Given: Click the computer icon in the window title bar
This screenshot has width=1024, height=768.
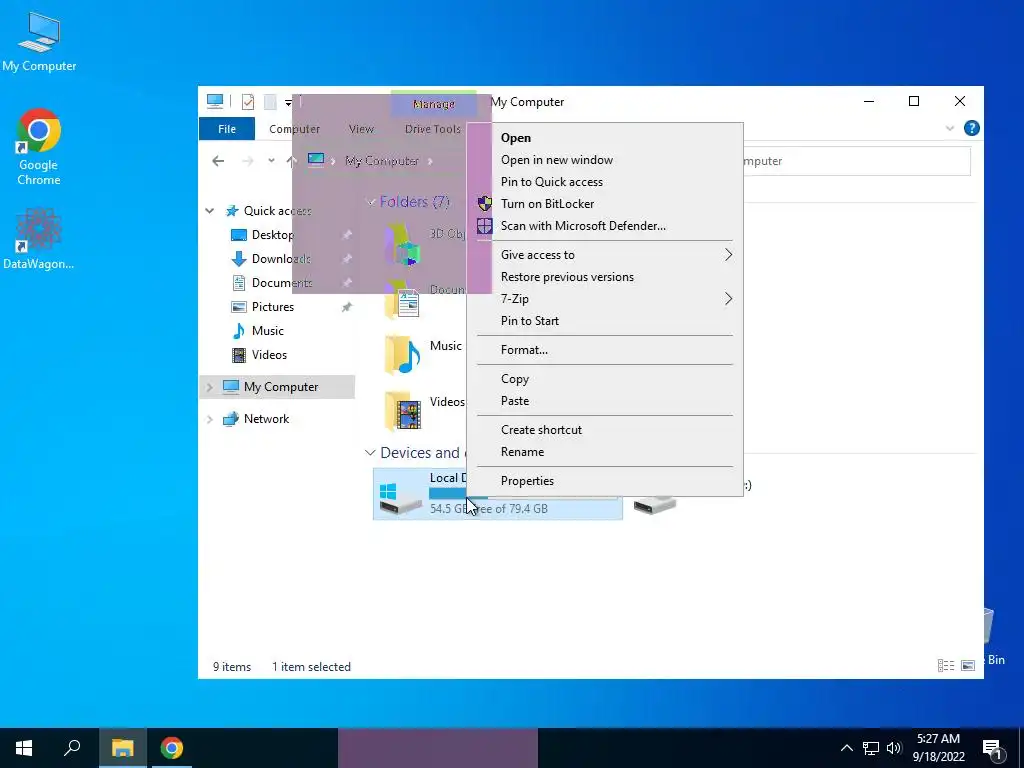Looking at the screenshot, I should coord(215,101).
